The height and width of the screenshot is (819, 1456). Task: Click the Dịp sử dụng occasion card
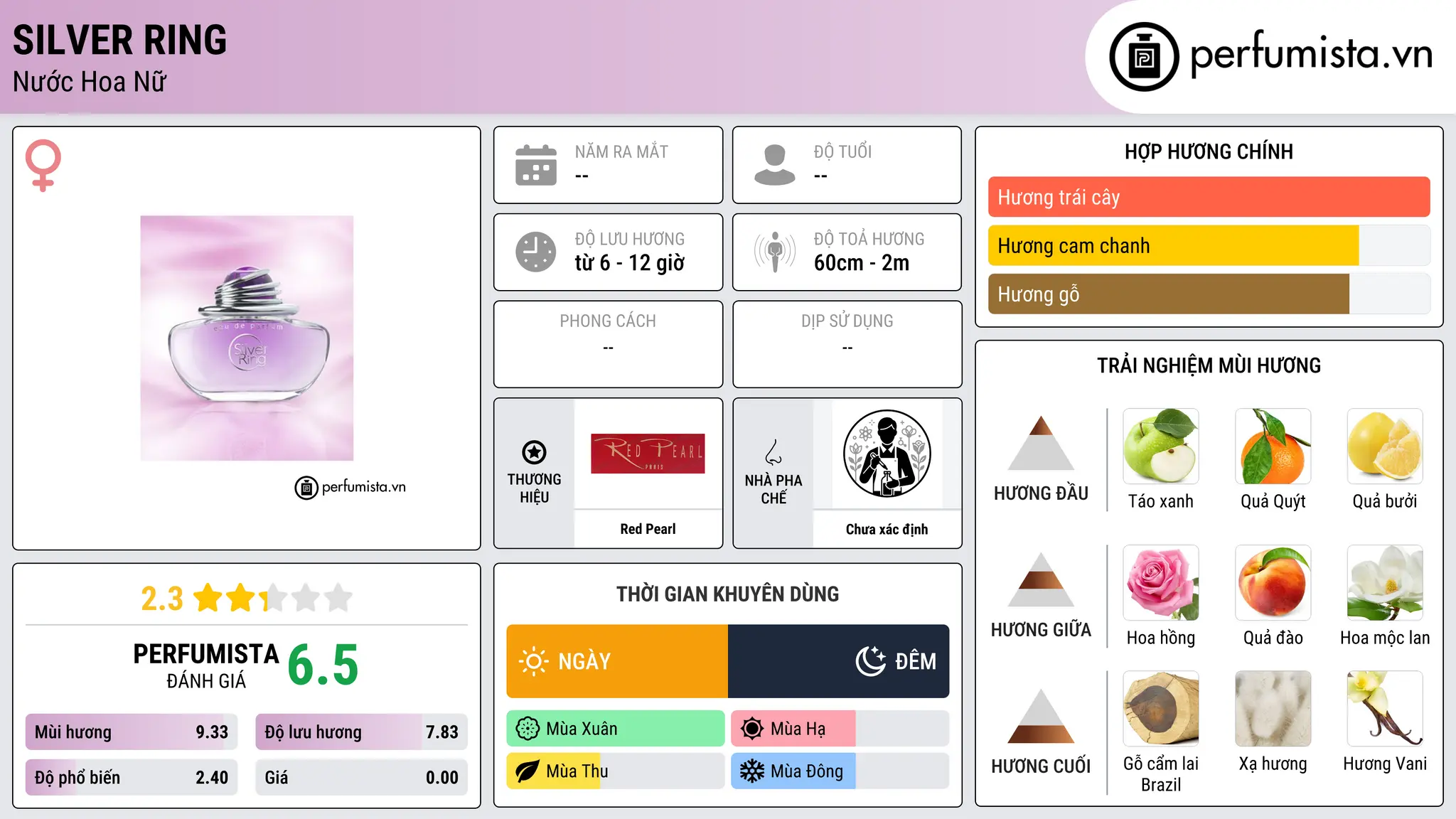(847, 344)
